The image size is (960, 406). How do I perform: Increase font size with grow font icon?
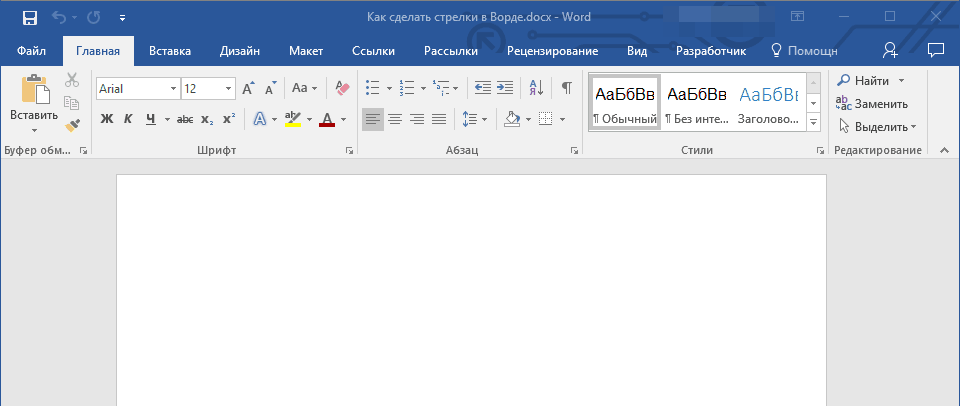tap(248, 89)
